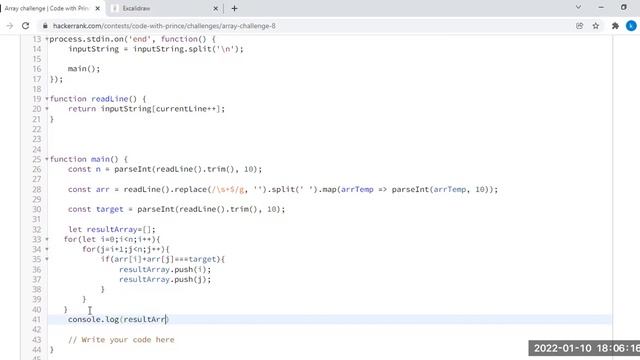Click the '// Write your code here' comment
This screenshot has height=360, width=640.
(121, 340)
